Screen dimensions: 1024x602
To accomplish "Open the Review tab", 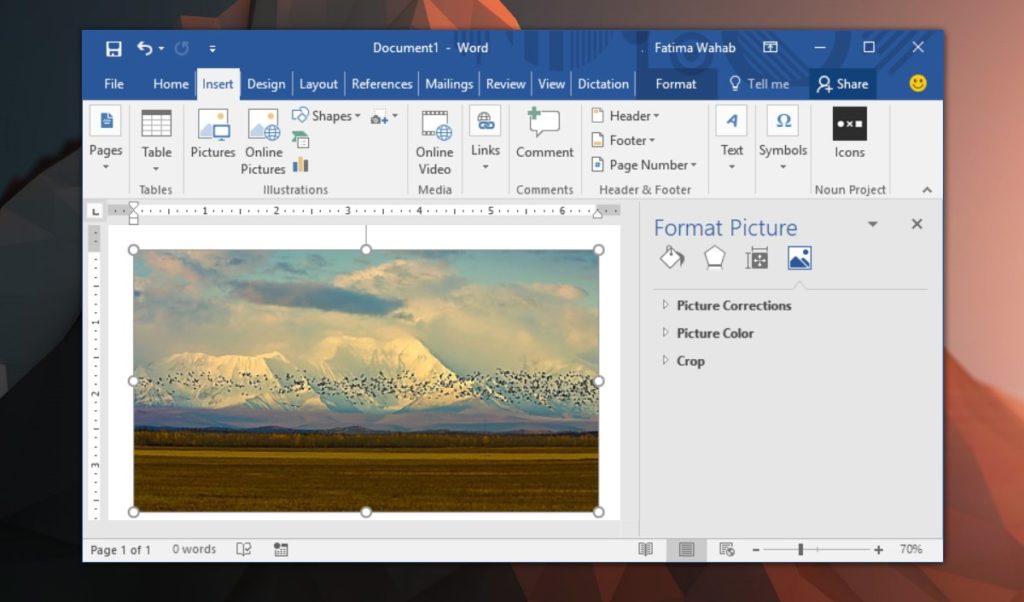I will pyautogui.click(x=505, y=84).
